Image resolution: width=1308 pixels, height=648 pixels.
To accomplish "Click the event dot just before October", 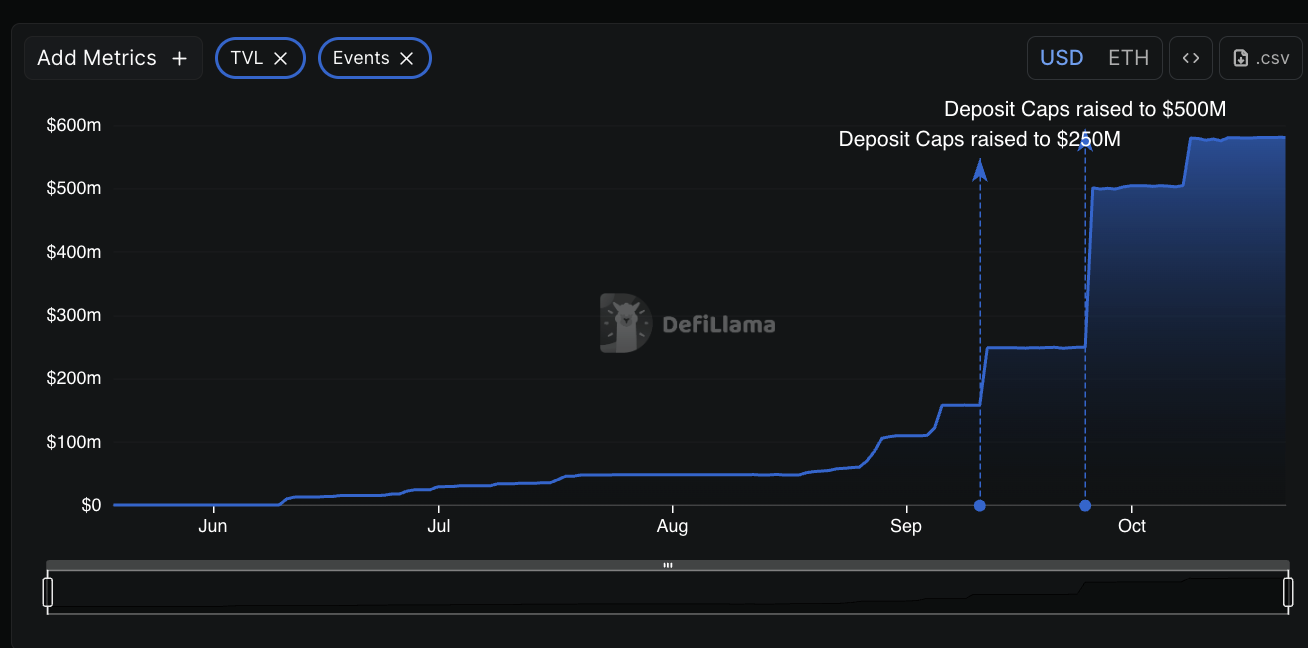I will pyautogui.click(x=1085, y=506).
